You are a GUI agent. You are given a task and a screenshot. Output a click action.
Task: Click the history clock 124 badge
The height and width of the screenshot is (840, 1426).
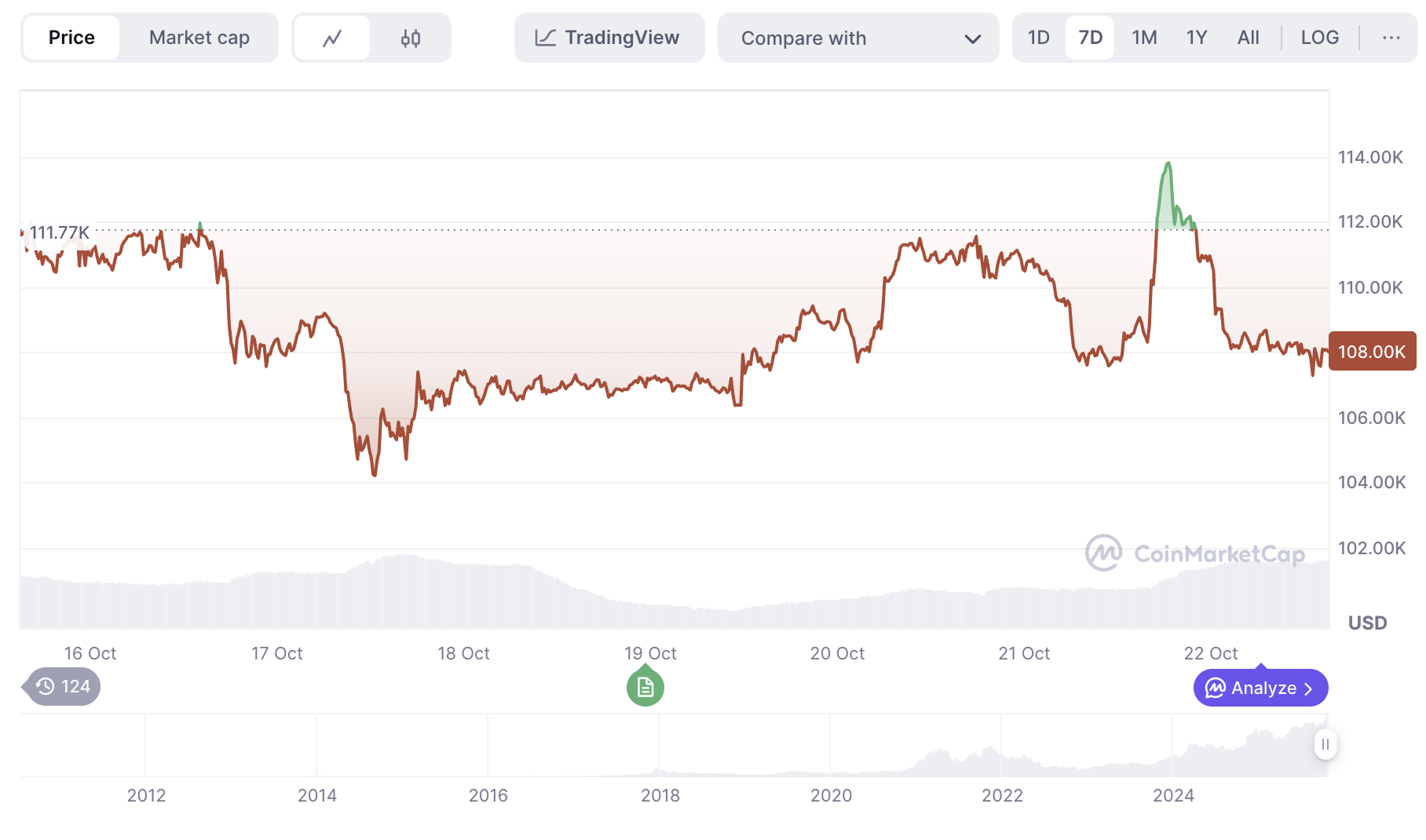click(64, 687)
